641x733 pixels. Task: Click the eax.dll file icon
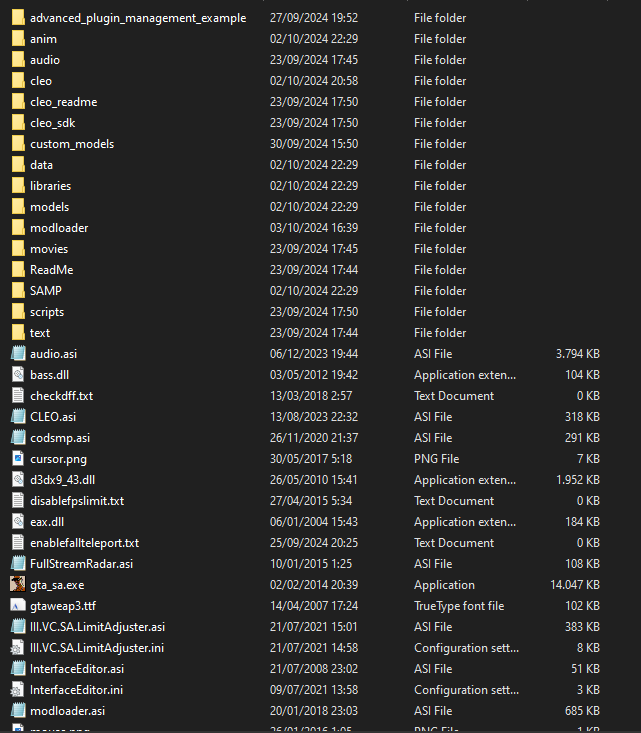(18, 522)
